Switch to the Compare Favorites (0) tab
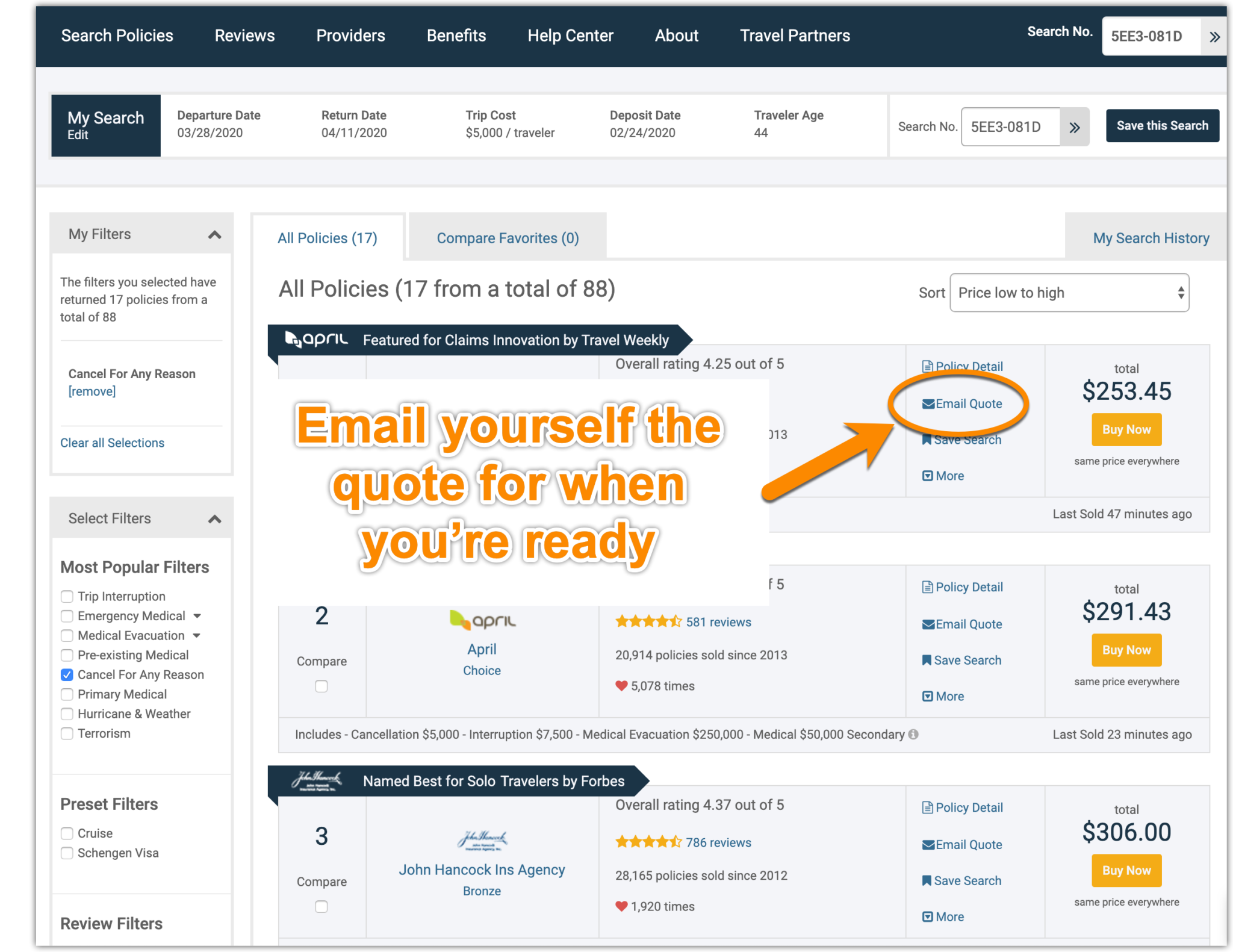This screenshot has width=1233, height=952. pos(508,238)
